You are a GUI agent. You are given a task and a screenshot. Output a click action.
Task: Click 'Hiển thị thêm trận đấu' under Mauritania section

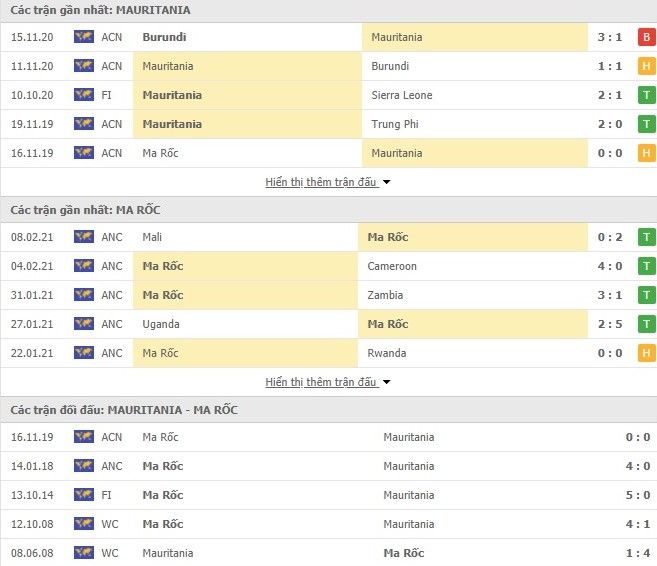pyautogui.click(x=321, y=183)
